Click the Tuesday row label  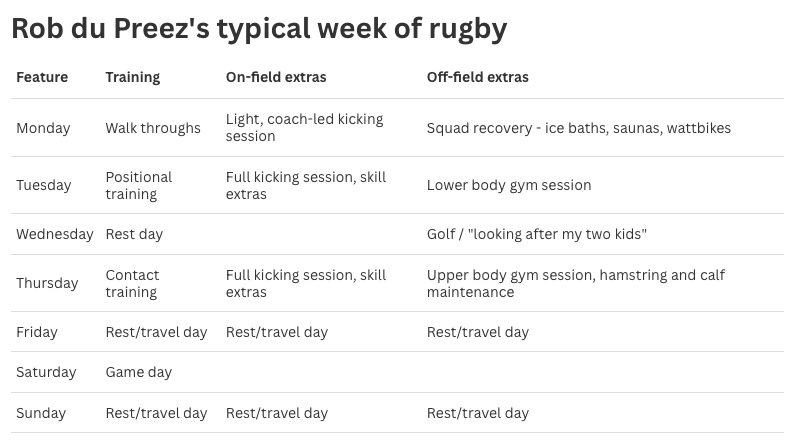(x=44, y=185)
